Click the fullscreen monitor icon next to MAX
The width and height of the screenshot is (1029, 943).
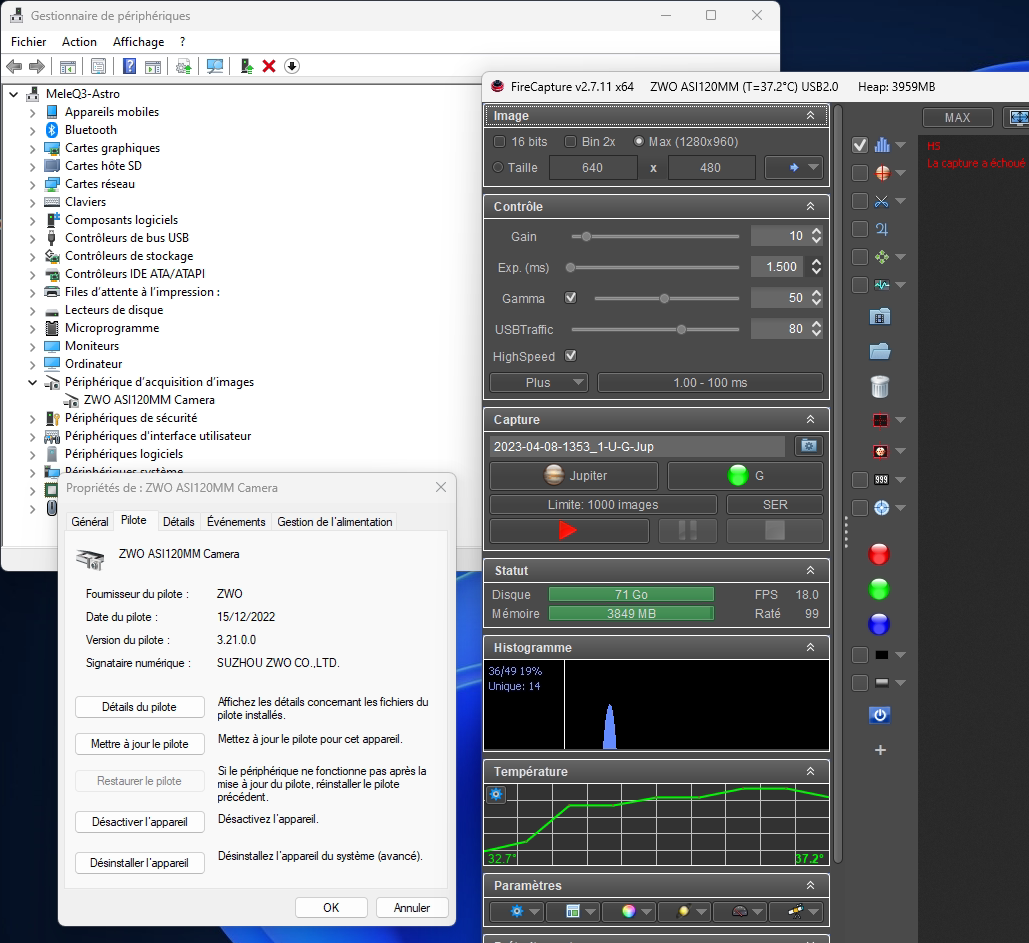[1018, 117]
